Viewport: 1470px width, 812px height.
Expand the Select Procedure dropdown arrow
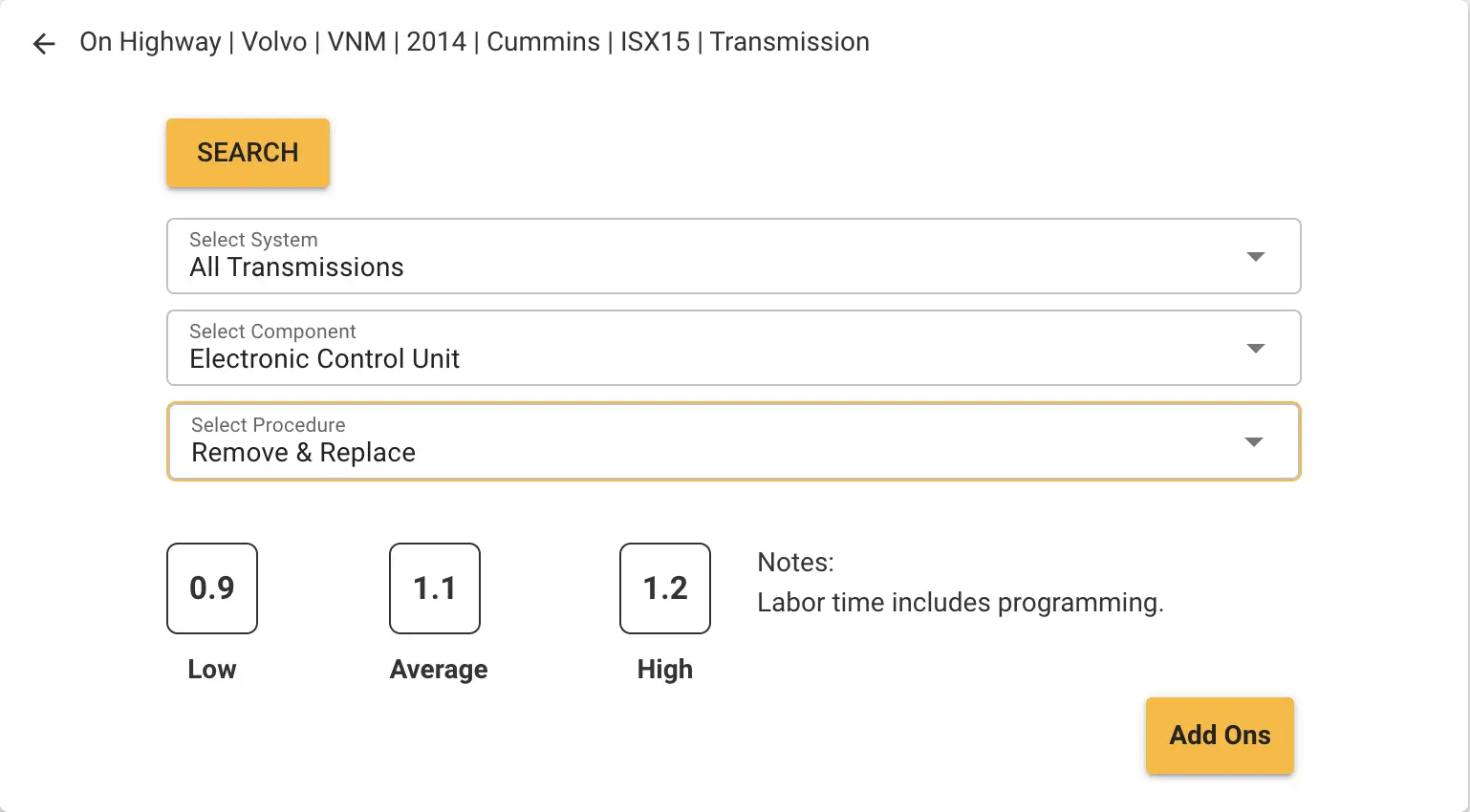pos(1254,441)
